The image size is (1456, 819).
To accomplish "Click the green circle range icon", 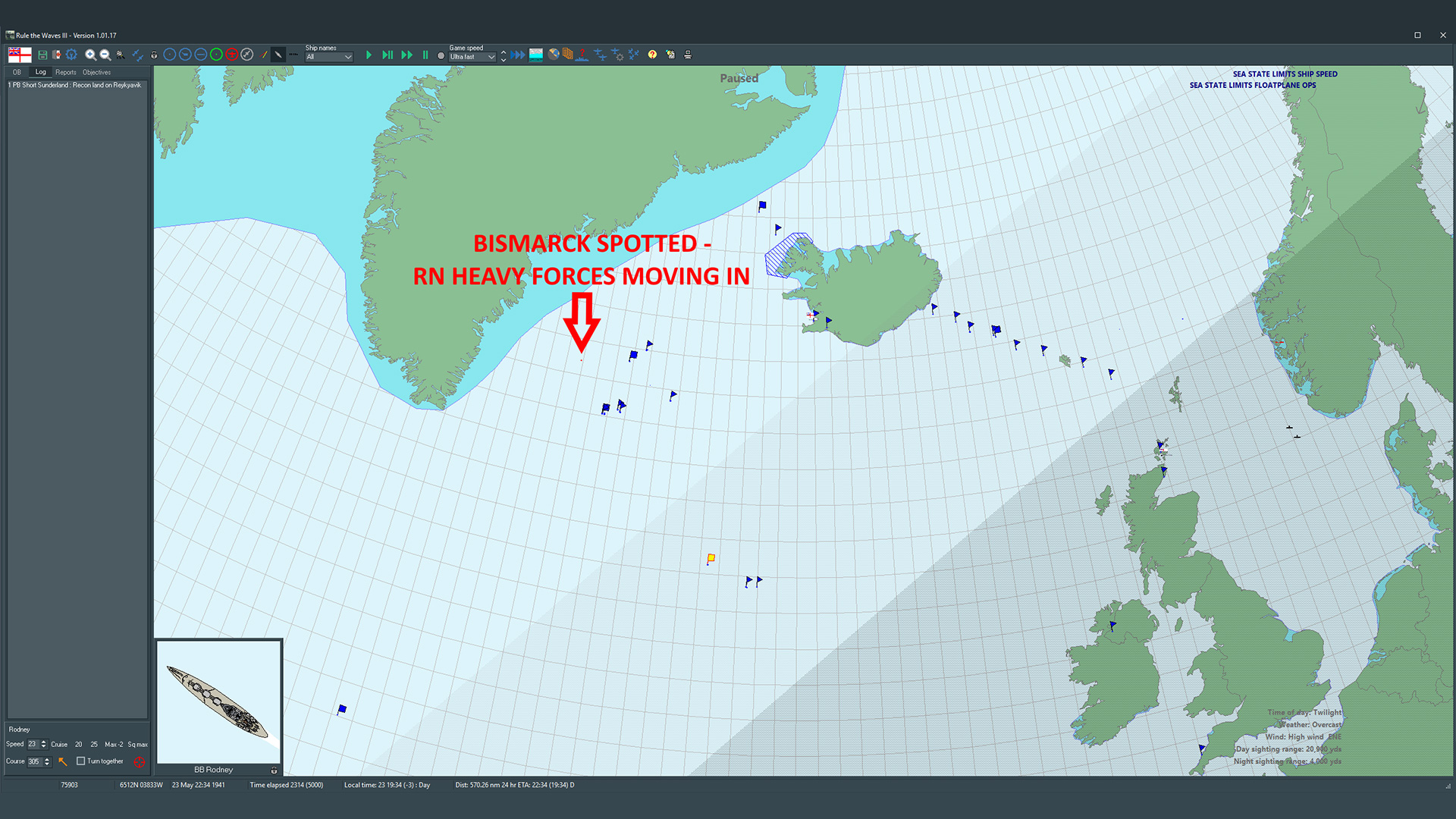I will [216, 55].
